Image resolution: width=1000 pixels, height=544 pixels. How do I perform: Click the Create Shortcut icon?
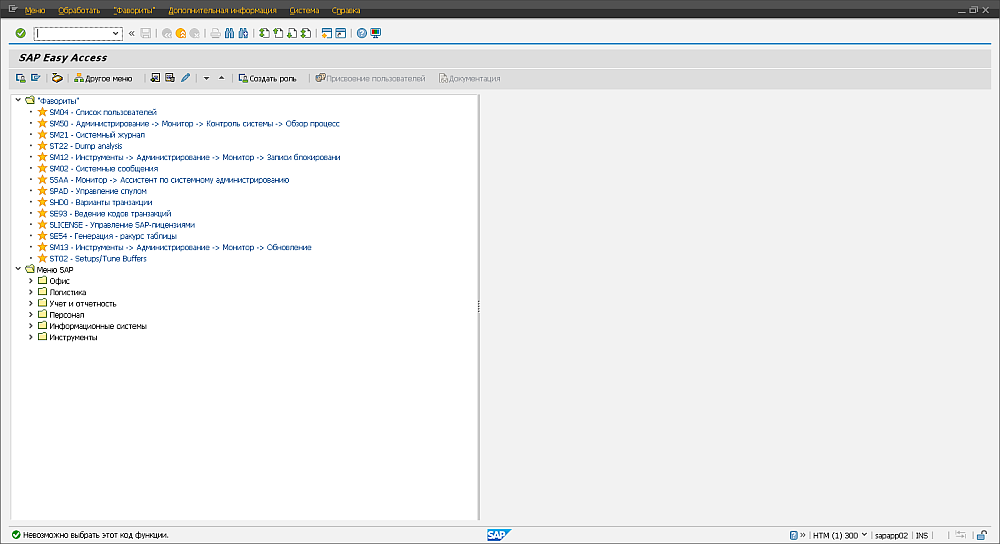pyautogui.click(x=341, y=33)
